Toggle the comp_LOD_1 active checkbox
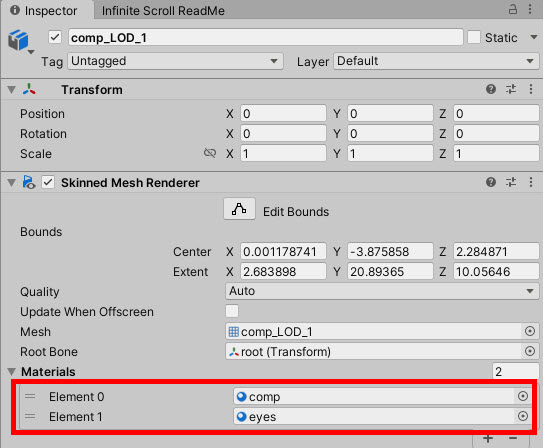This screenshot has height=448, width=543. tap(55, 37)
